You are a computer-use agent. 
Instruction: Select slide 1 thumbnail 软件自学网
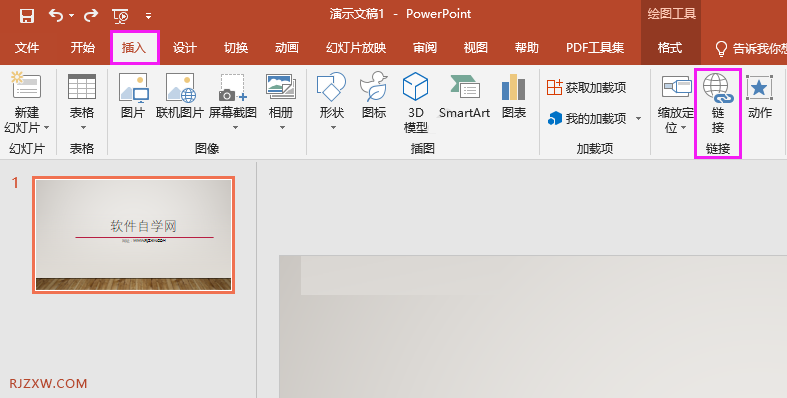coord(134,235)
